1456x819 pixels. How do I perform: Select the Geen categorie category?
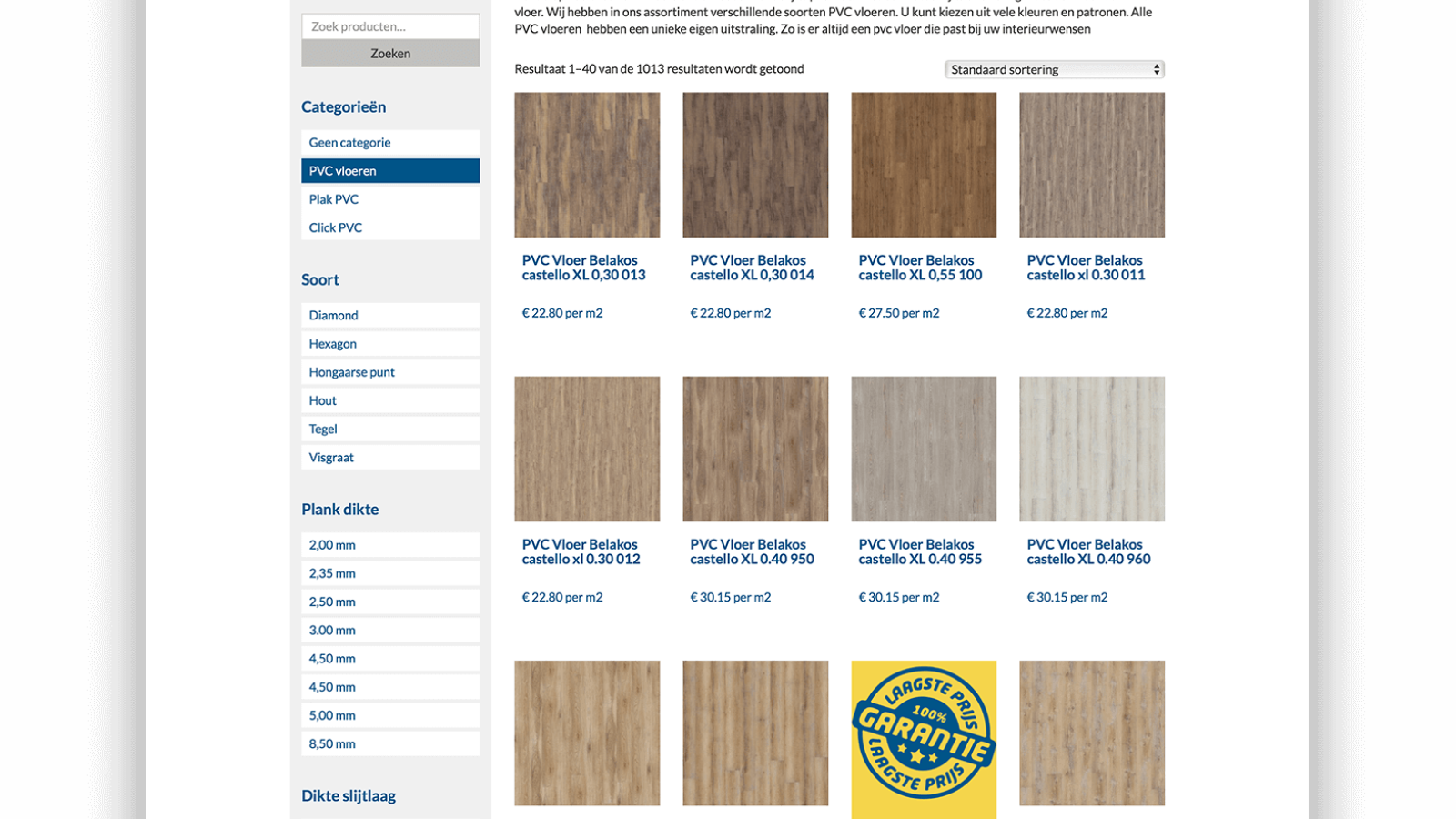pyautogui.click(x=390, y=143)
